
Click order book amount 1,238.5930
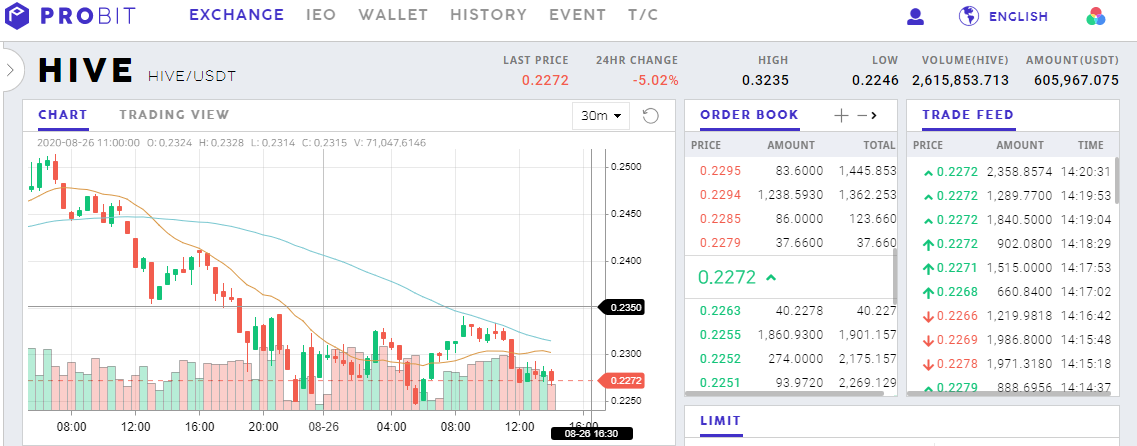(x=790, y=194)
